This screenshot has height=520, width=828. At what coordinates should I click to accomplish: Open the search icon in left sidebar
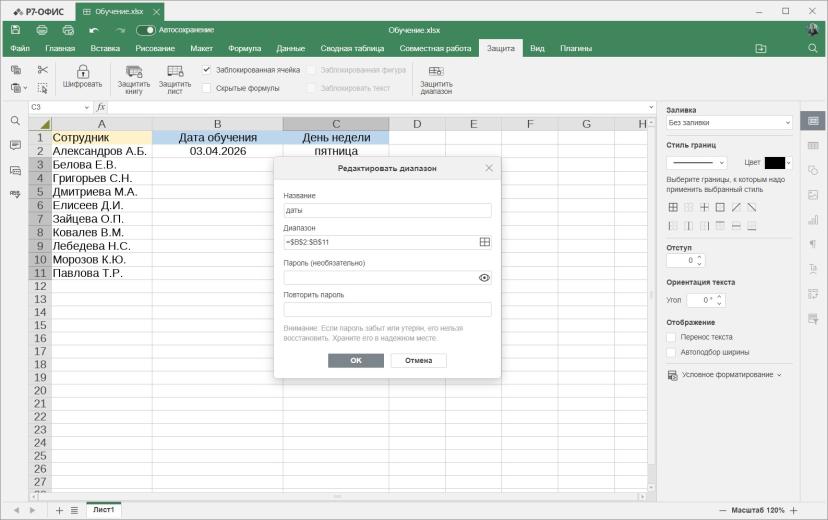15,121
